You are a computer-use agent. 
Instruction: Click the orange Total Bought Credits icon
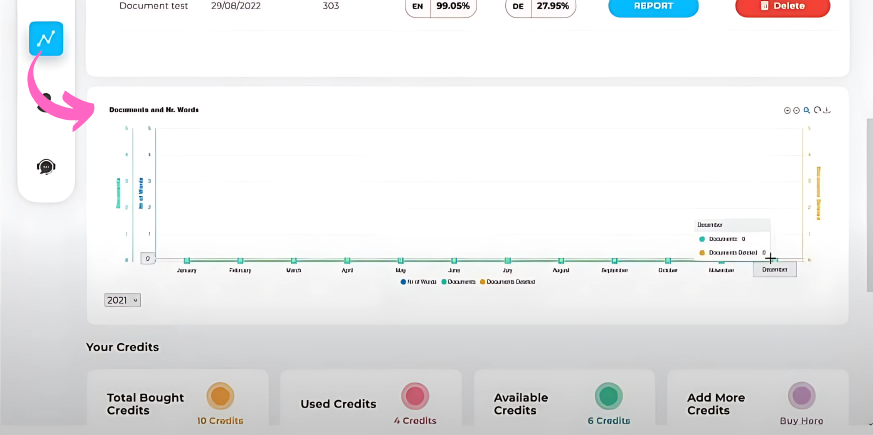tap(220, 396)
